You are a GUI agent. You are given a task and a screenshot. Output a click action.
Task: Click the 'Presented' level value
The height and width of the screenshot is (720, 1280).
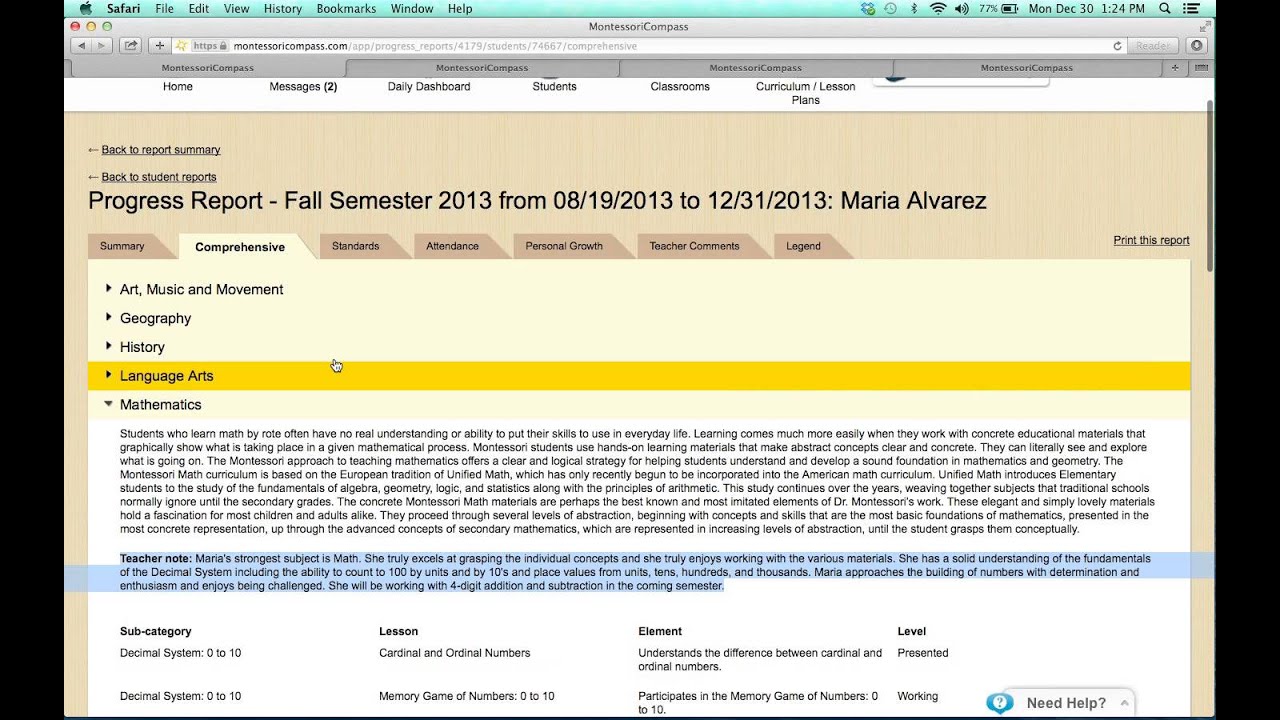point(922,653)
